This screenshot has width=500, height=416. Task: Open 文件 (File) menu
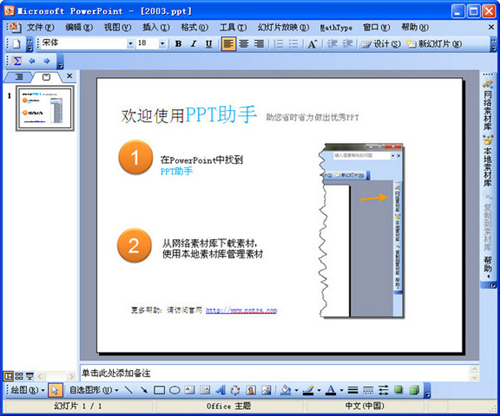[40, 27]
